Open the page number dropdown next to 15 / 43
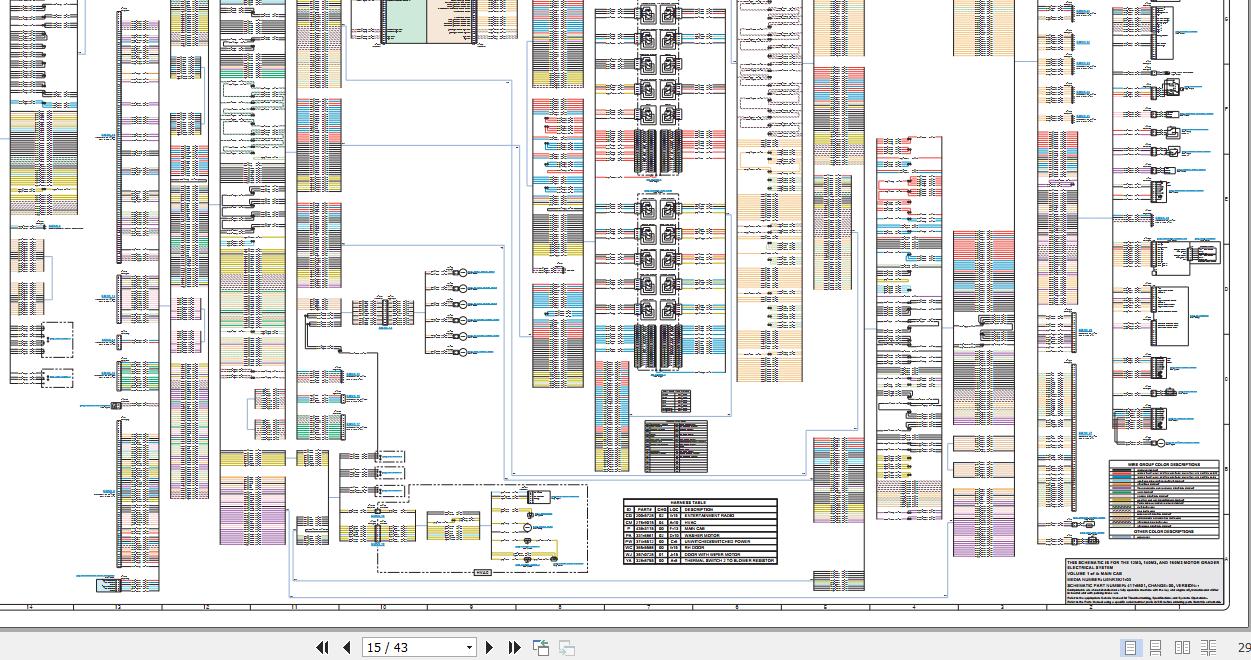 (x=468, y=648)
